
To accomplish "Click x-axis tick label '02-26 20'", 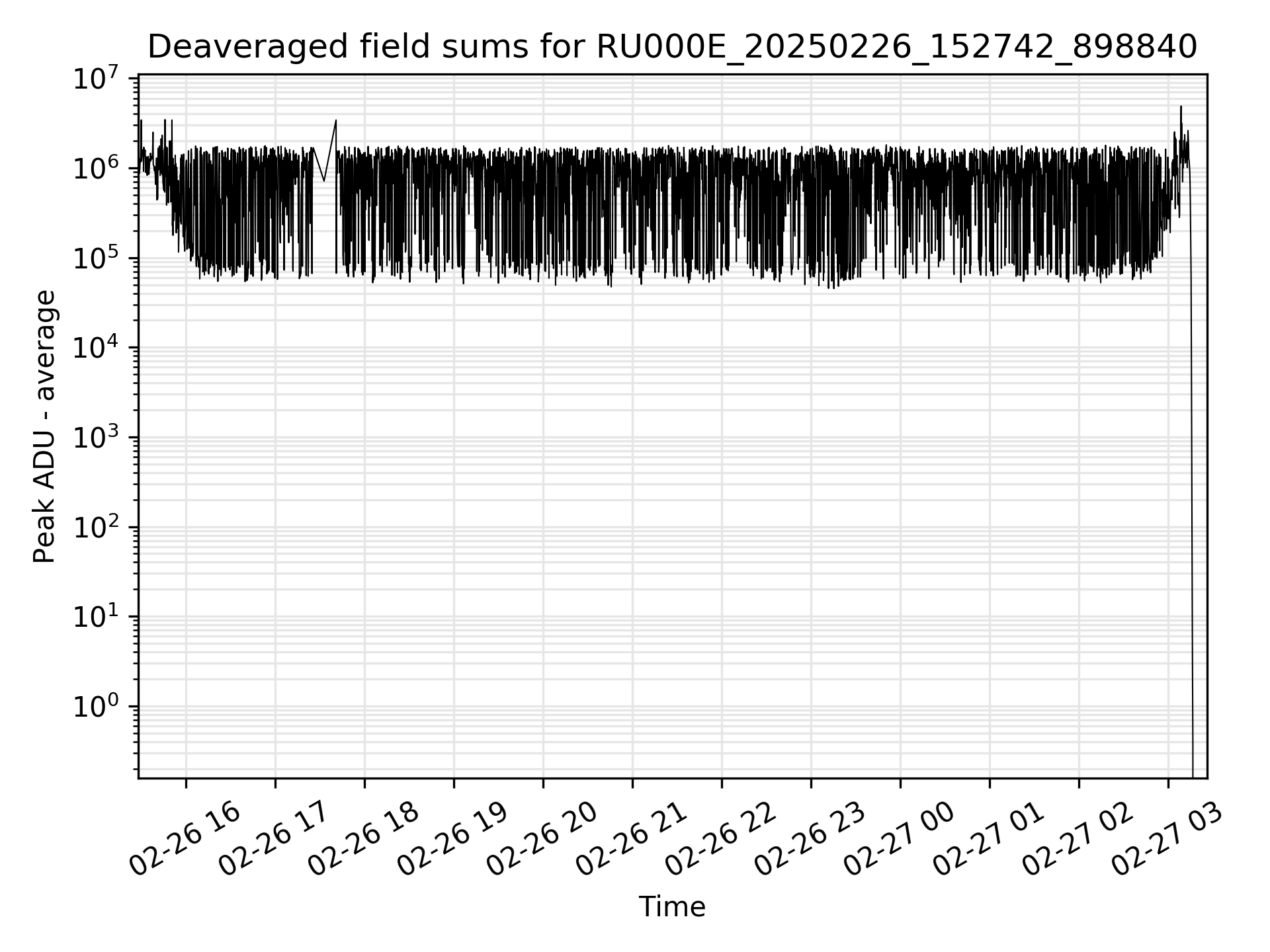I will (x=542, y=840).
